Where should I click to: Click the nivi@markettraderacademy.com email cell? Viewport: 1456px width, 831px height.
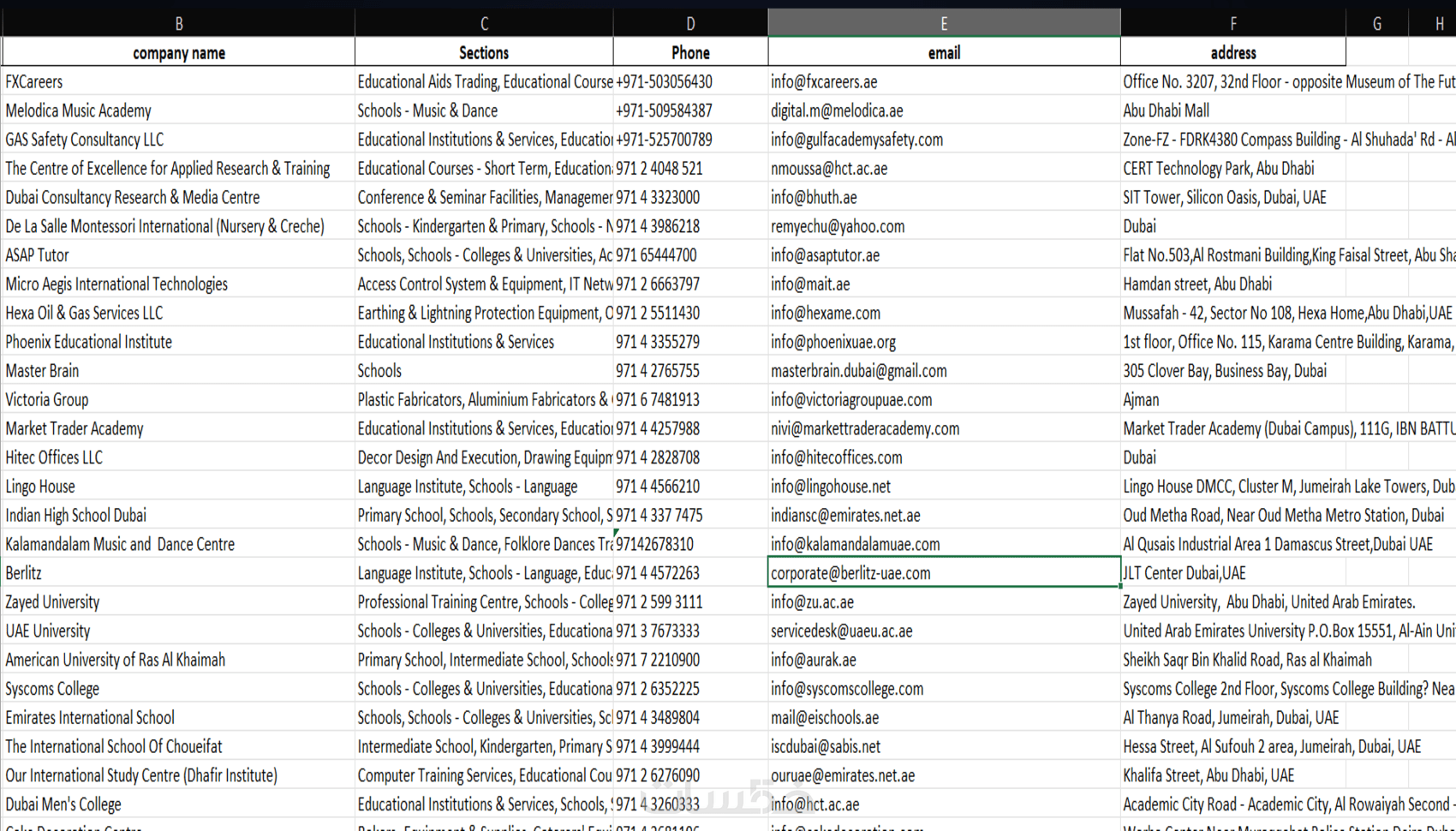pyautogui.click(x=944, y=428)
